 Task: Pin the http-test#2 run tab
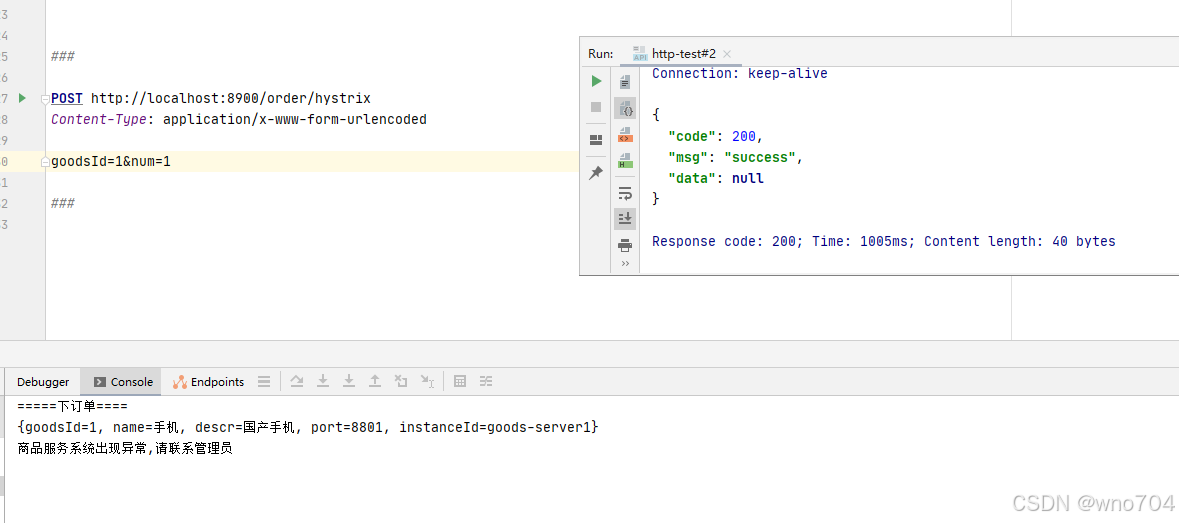[596, 173]
